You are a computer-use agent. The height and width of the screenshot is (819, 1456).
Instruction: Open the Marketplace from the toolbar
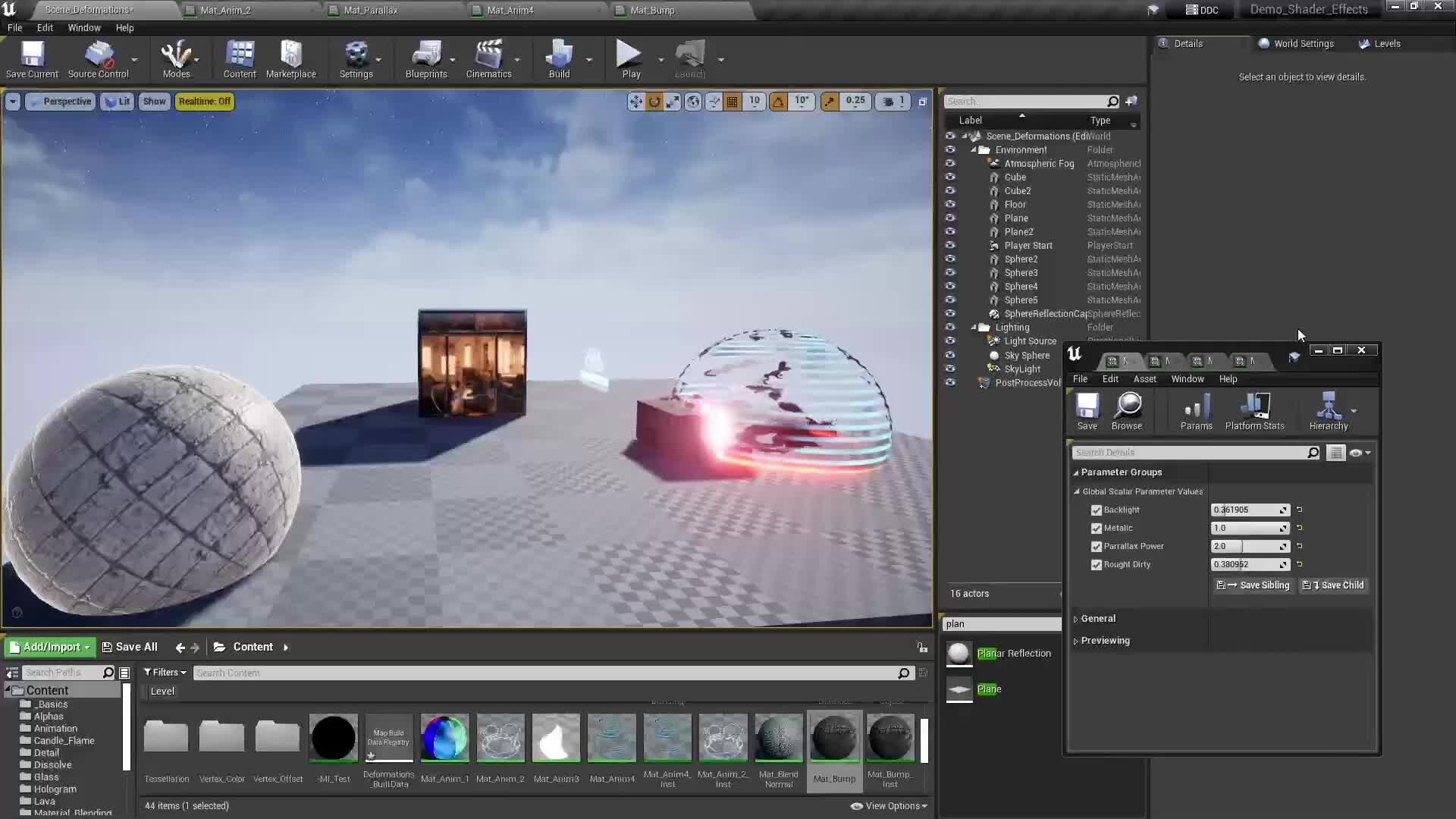coord(291,59)
